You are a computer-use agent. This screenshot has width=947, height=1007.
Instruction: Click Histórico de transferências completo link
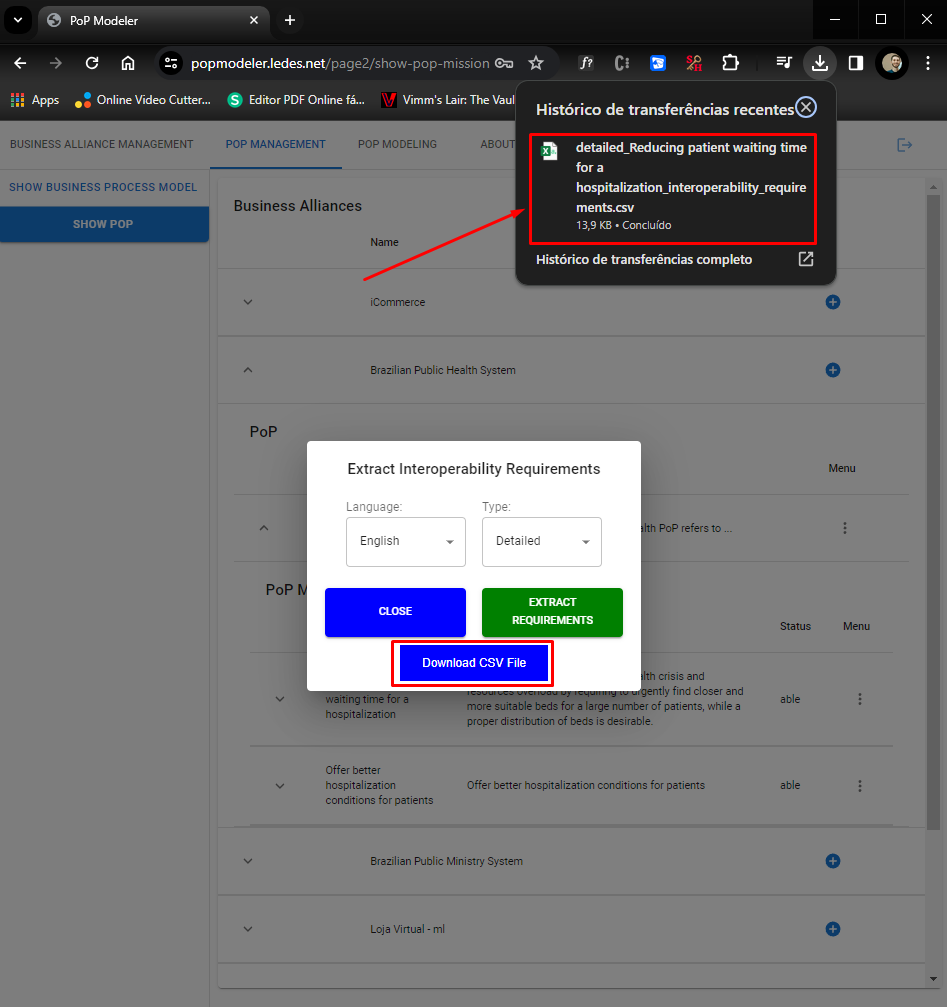[643, 259]
